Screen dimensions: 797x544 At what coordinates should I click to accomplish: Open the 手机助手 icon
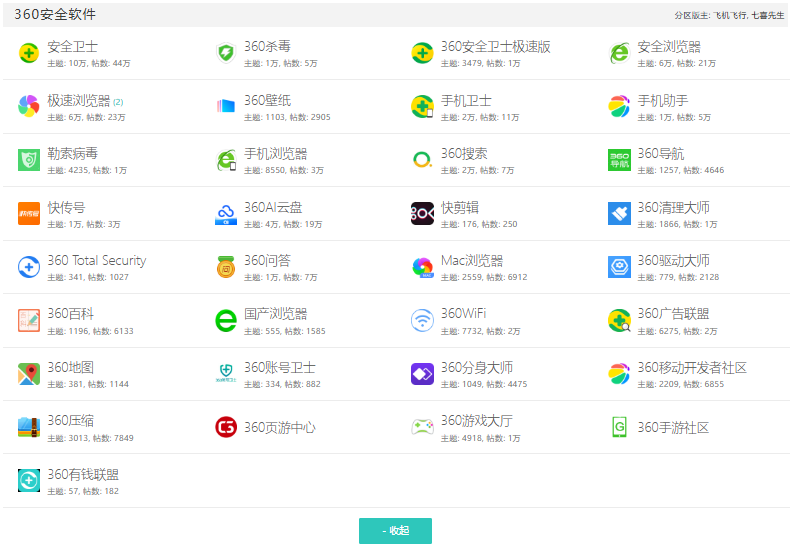pyautogui.click(x=619, y=106)
